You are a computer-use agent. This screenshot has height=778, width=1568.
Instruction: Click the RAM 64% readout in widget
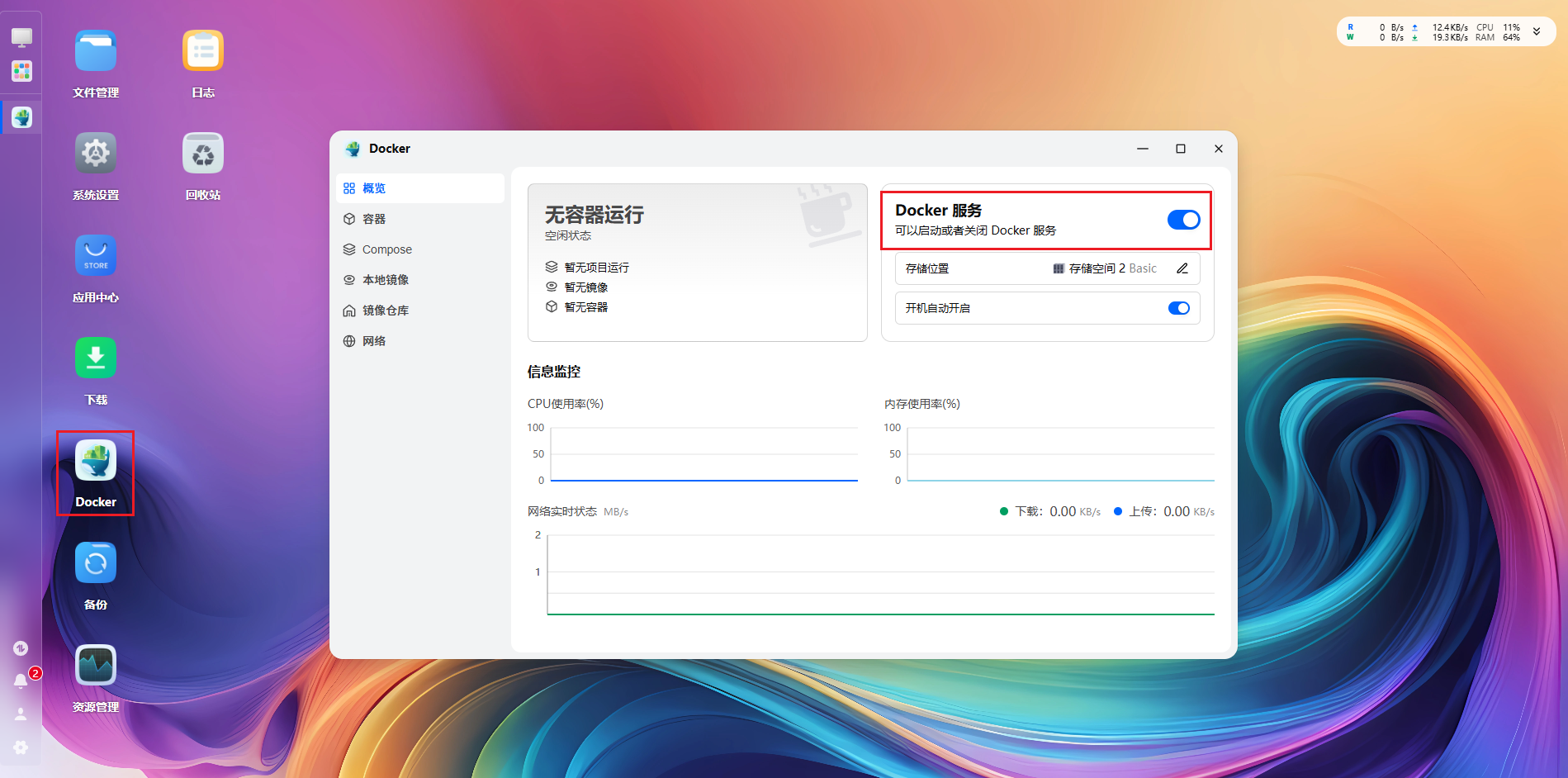tap(1499, 37)
